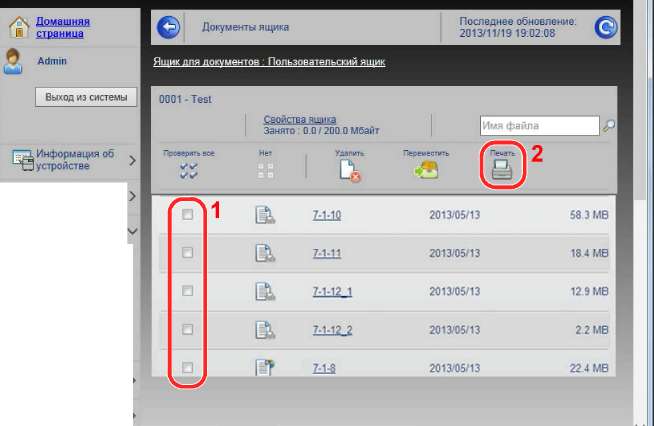
Task: Click the back arrow icon
Action: pyautogui.click(x=169, y=27)
